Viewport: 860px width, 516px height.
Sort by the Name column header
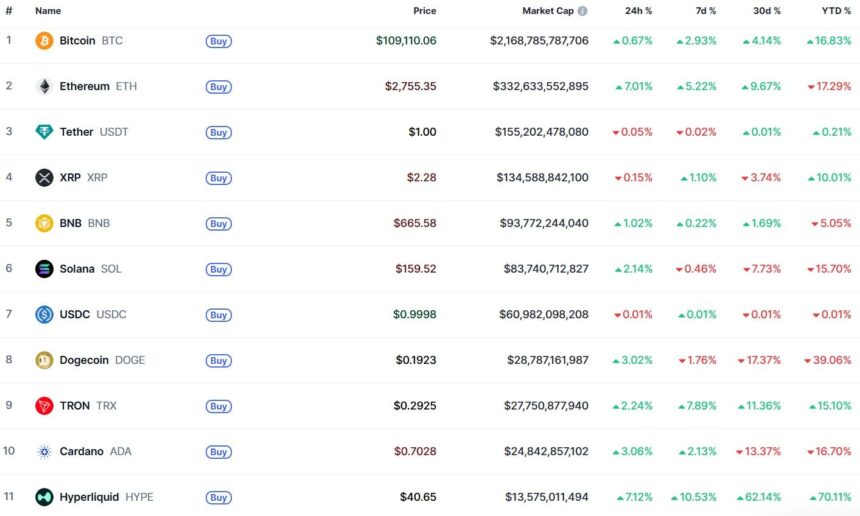pos(48,11)
